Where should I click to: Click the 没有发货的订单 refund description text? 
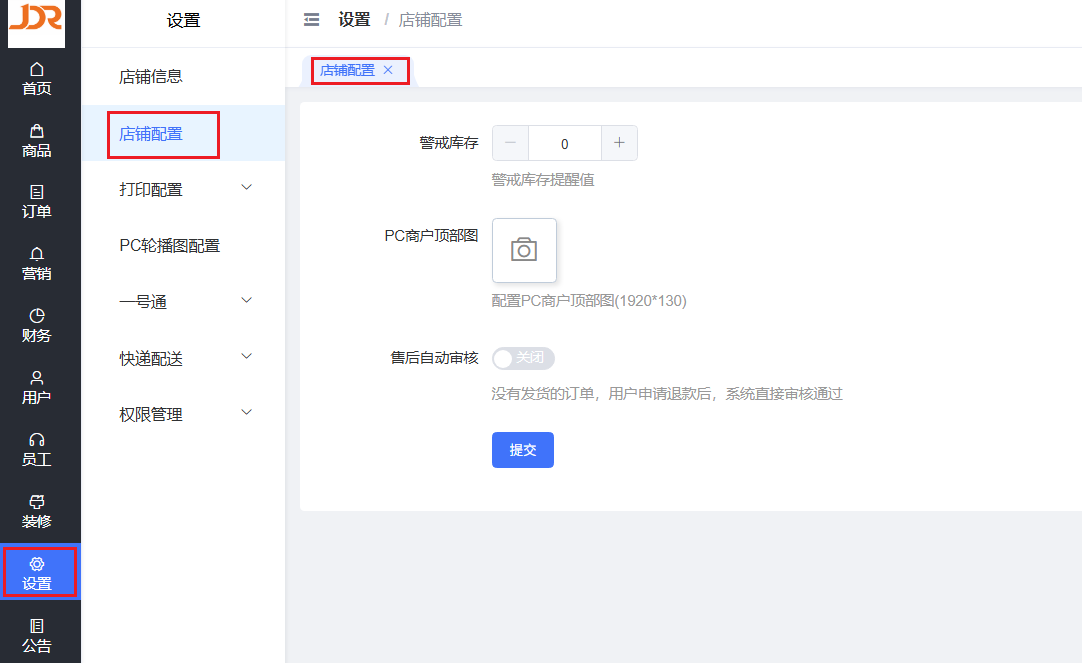point(667,394)
